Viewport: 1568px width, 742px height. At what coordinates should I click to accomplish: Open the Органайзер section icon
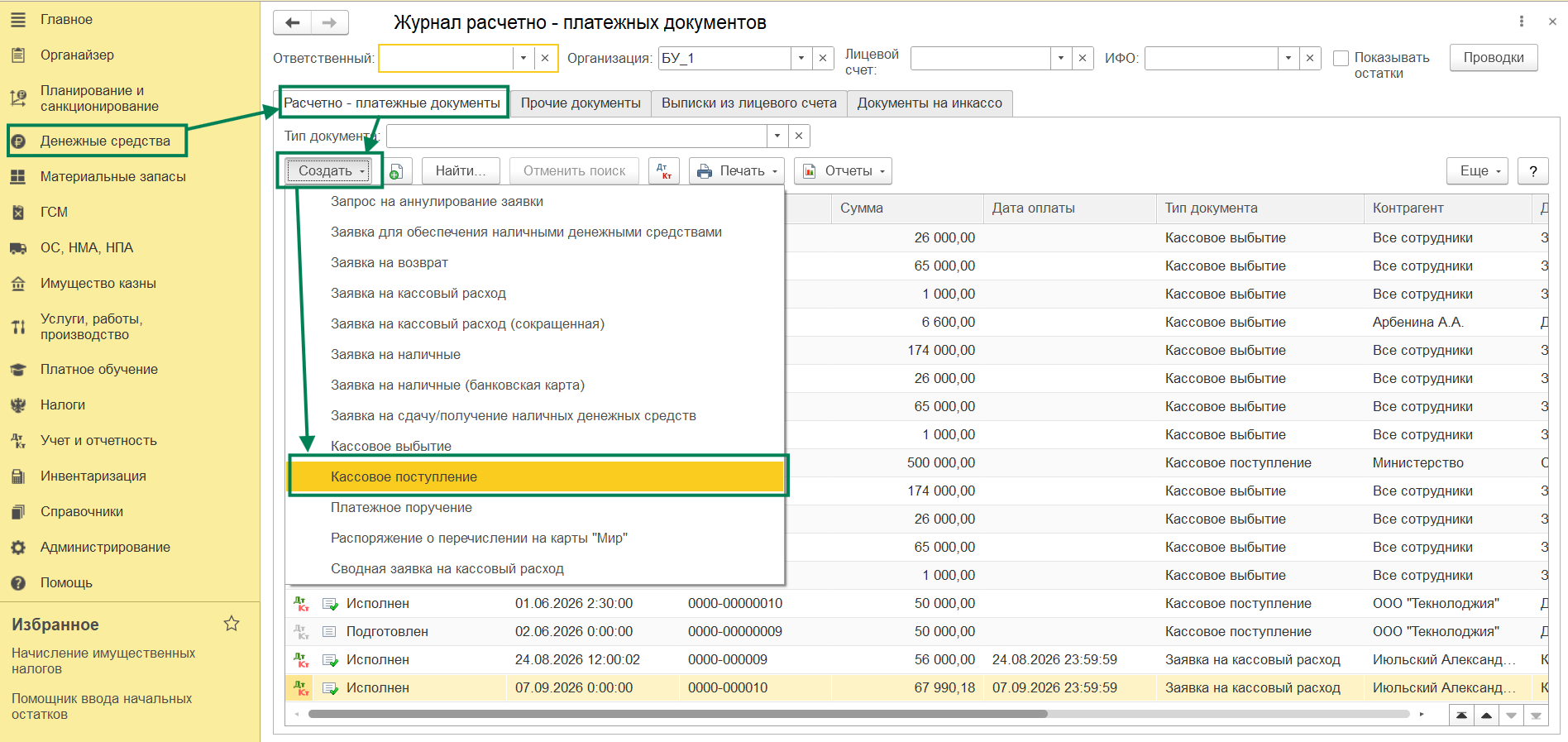click(x=18, y=55)
